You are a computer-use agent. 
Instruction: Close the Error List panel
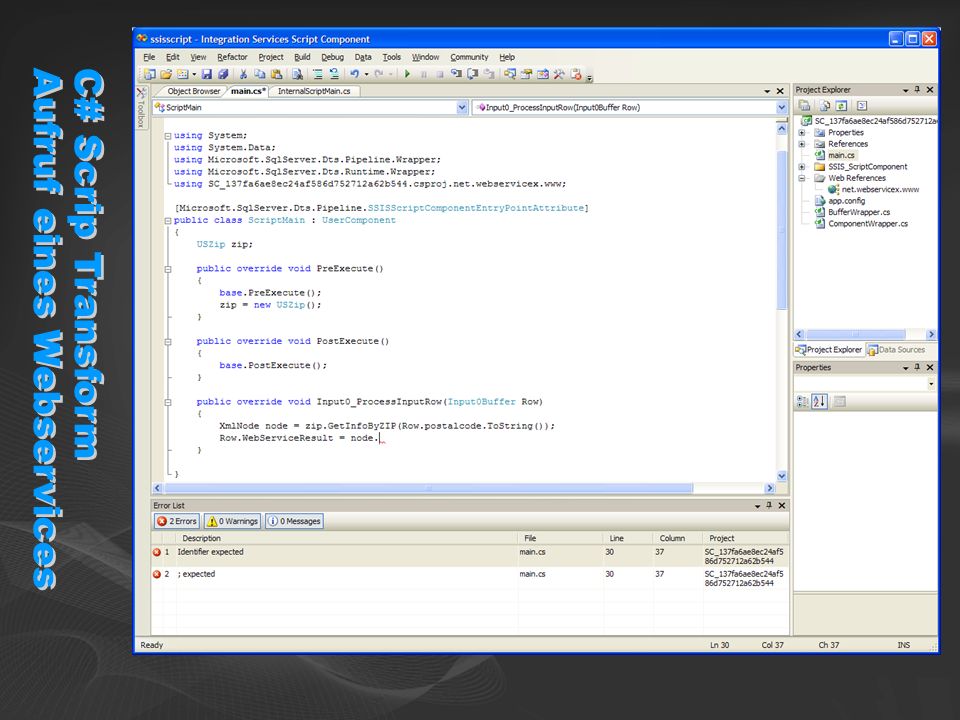782,505
